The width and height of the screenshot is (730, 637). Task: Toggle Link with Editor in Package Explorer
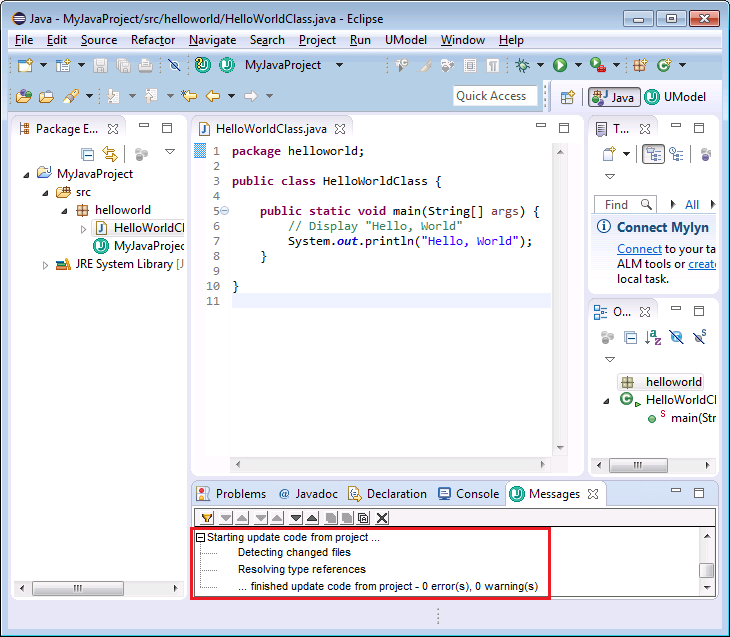click(x=110, y=153)
